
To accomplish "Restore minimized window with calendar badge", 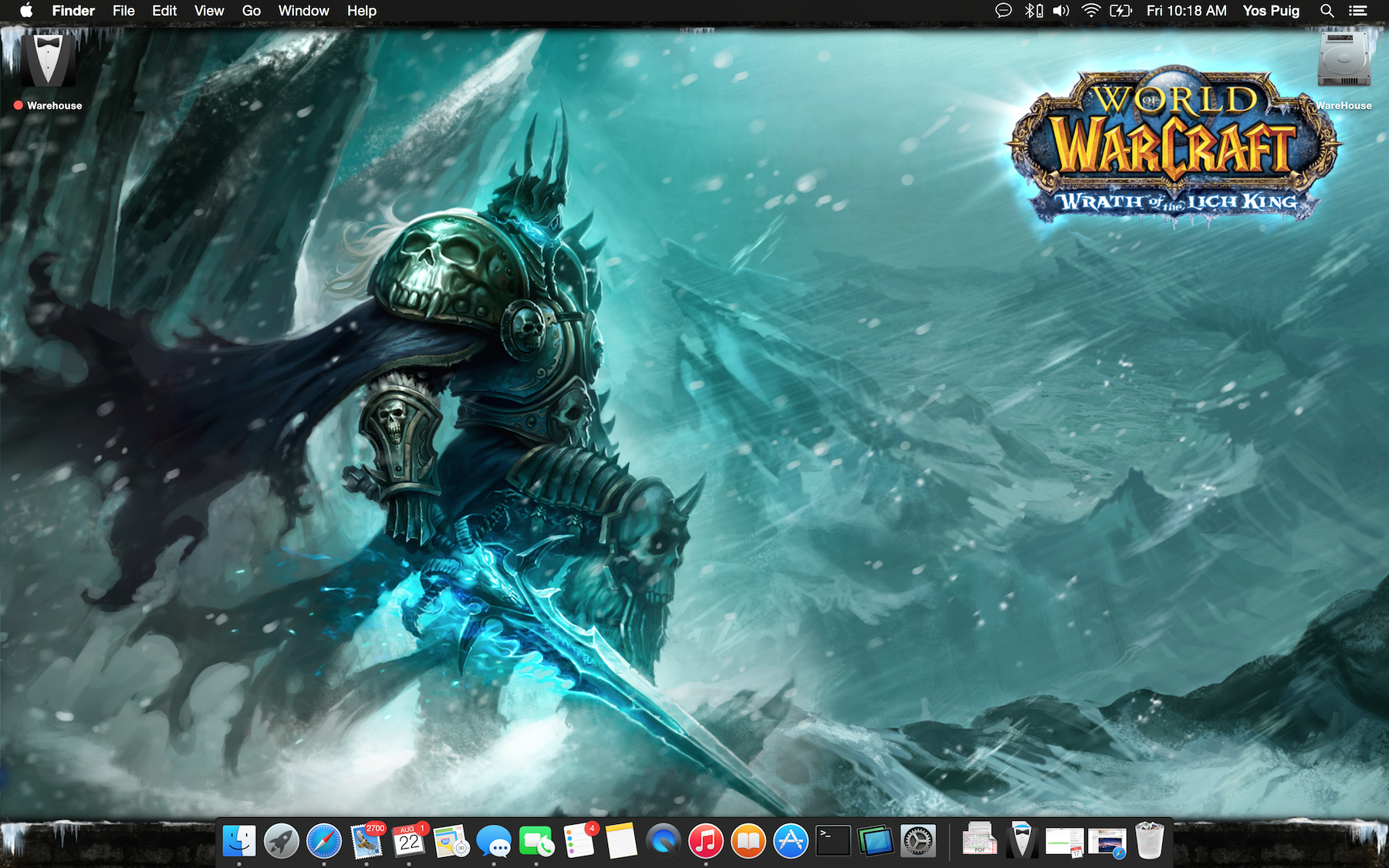I will [1065, 842].
